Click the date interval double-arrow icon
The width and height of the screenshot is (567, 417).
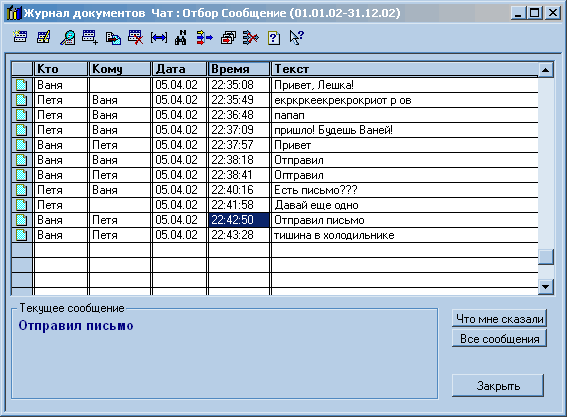click(x=159, y=38)
